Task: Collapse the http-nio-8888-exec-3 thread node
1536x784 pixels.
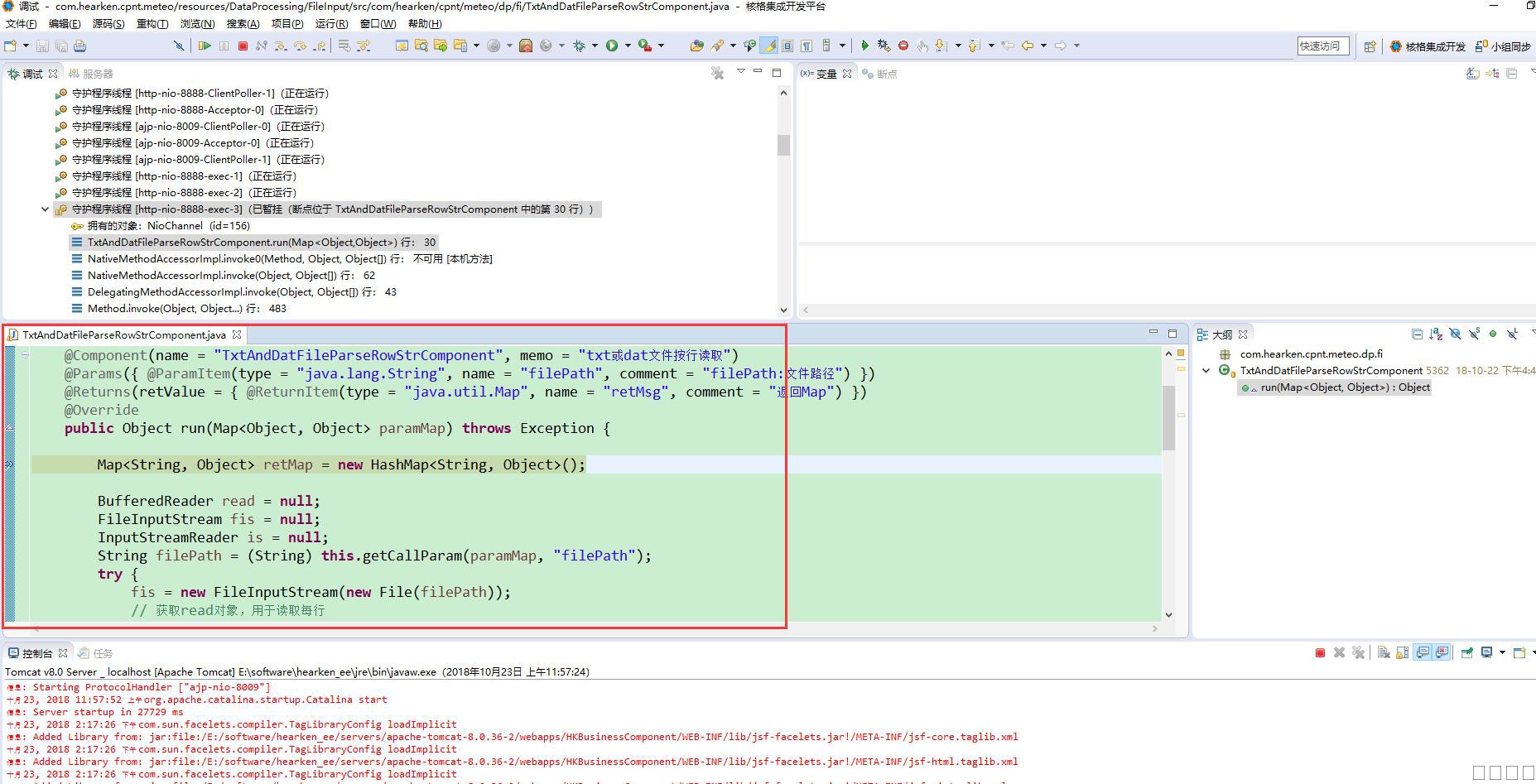Action: coord(45,209)
